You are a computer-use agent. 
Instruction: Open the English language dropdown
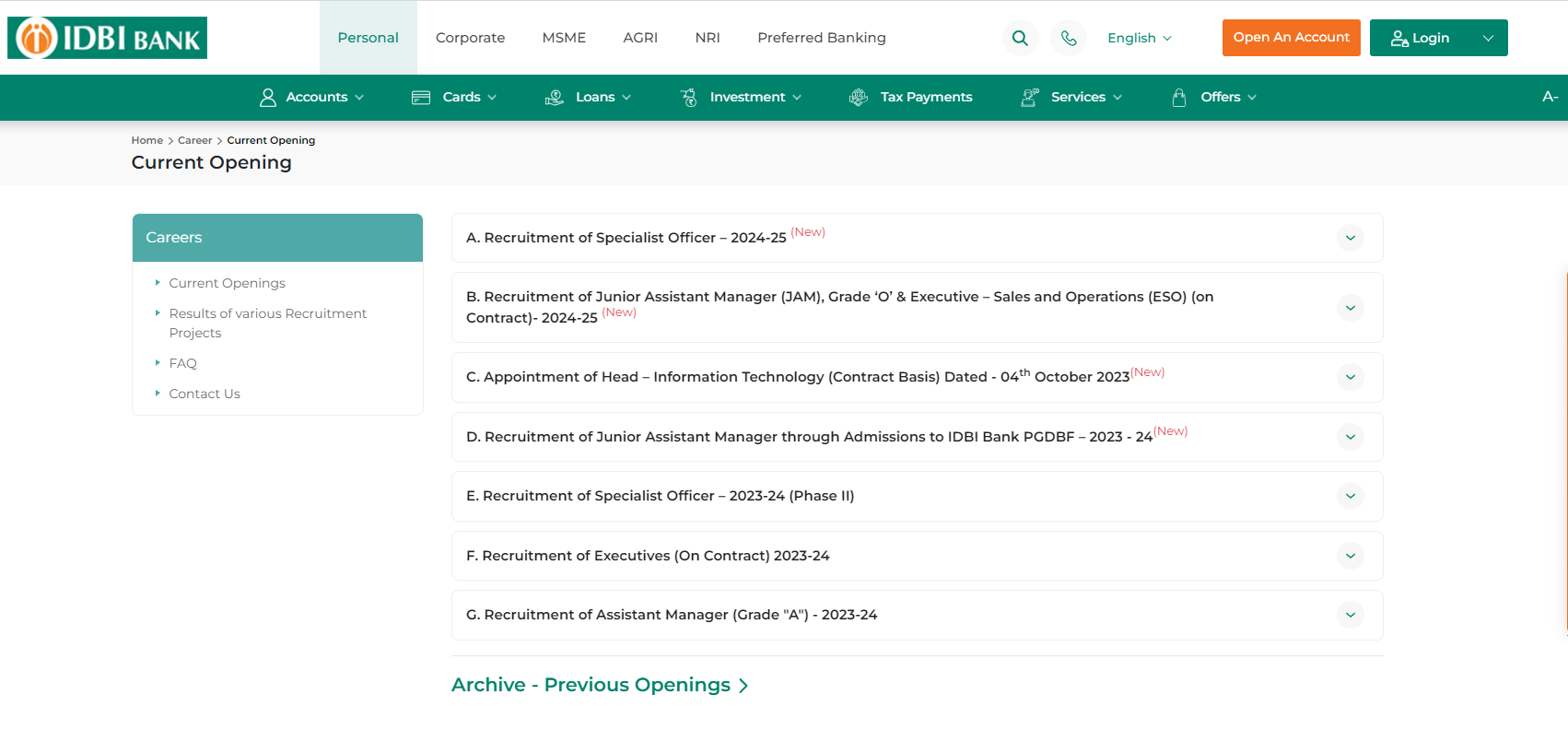click(1140, 38)
